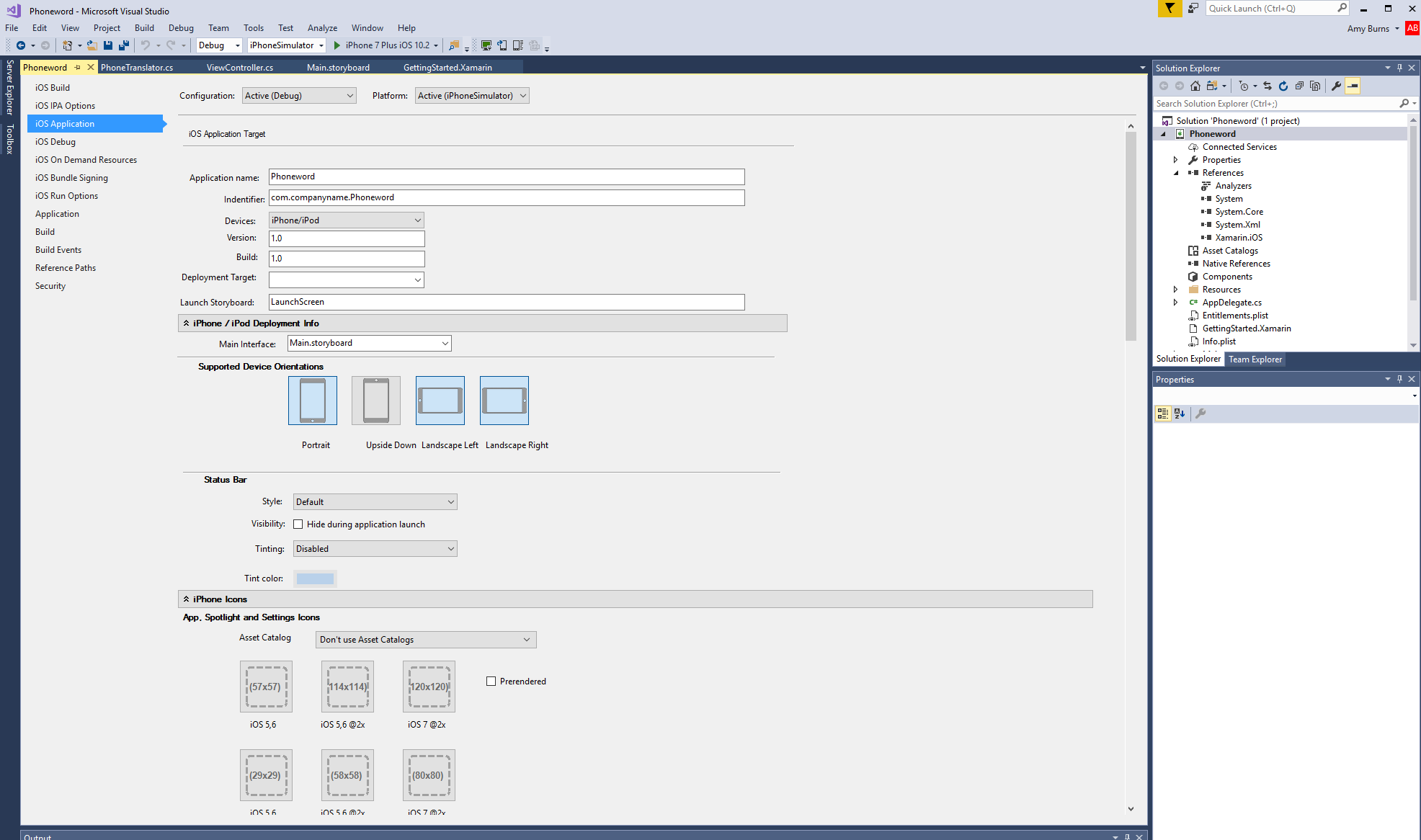Toggle Solution Explorer folder view switch icon
This screenshot has height=840, width=1421.
click(x=1212, y=86)
